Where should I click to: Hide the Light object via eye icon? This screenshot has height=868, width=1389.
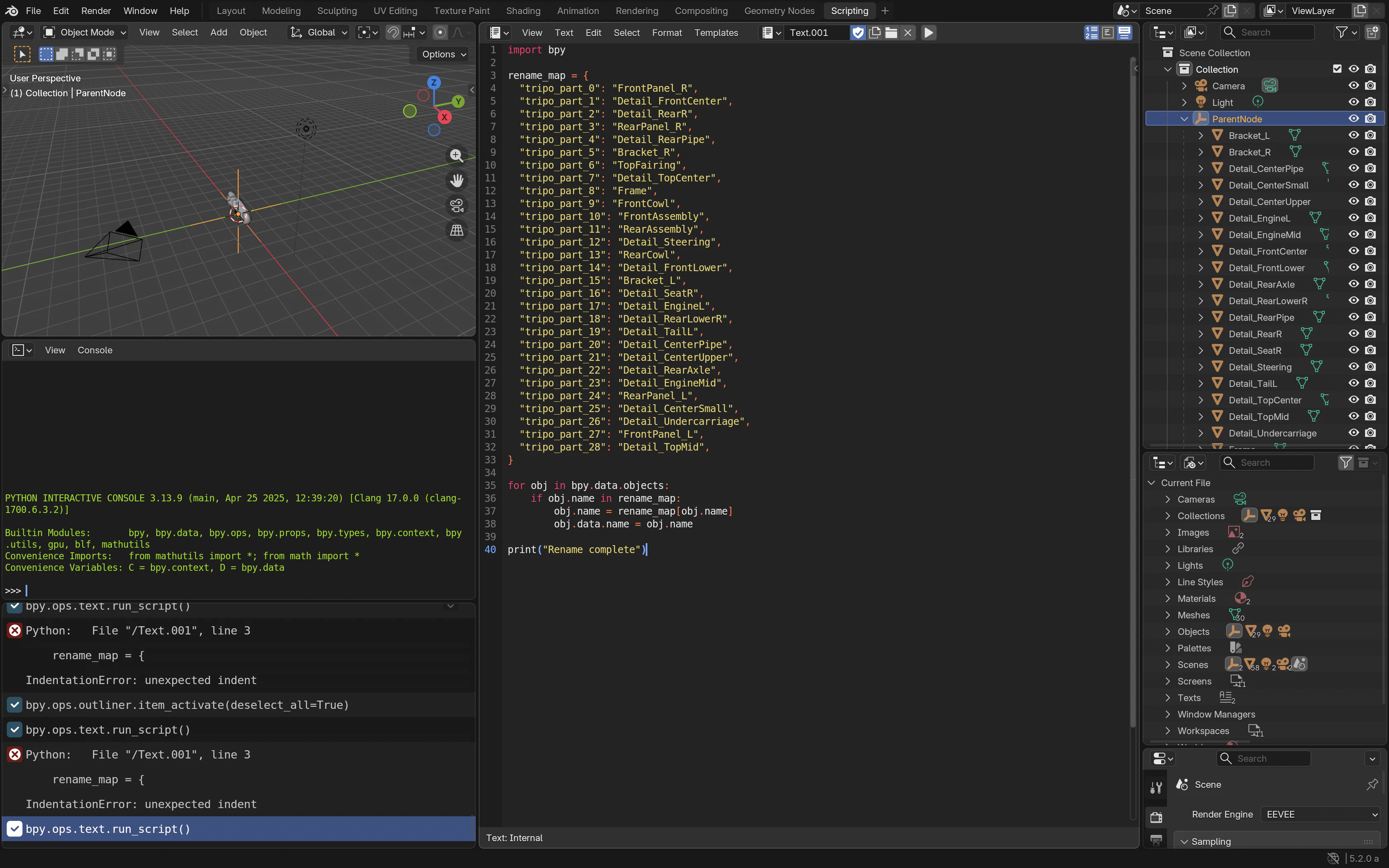tap(1353, 102)
